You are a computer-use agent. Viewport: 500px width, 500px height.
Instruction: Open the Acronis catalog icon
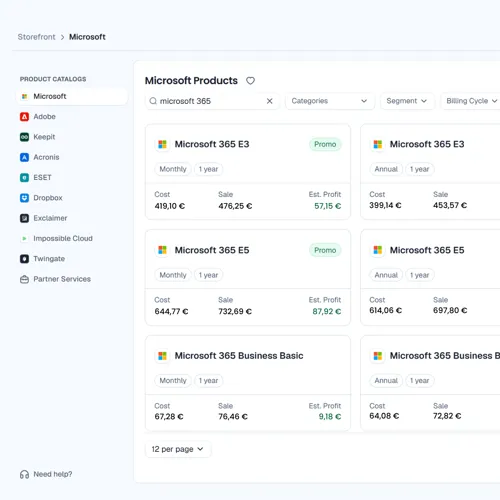tap(24, 157)
